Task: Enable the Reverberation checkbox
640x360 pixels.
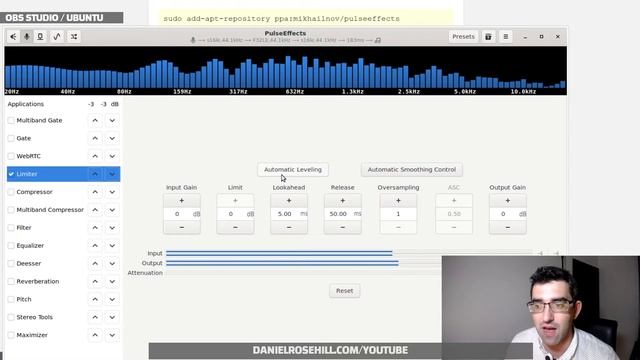Action: 11,282
